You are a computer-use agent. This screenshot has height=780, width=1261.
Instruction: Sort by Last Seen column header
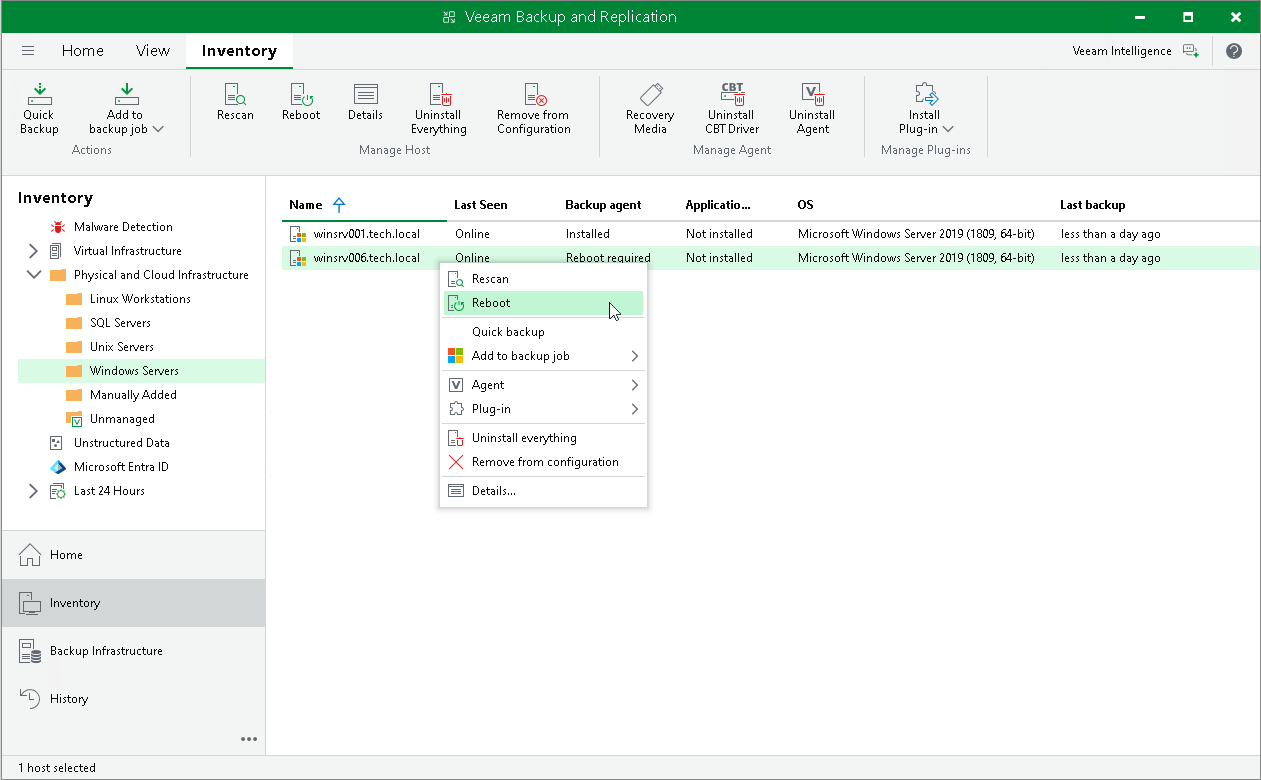click(480, 205)
